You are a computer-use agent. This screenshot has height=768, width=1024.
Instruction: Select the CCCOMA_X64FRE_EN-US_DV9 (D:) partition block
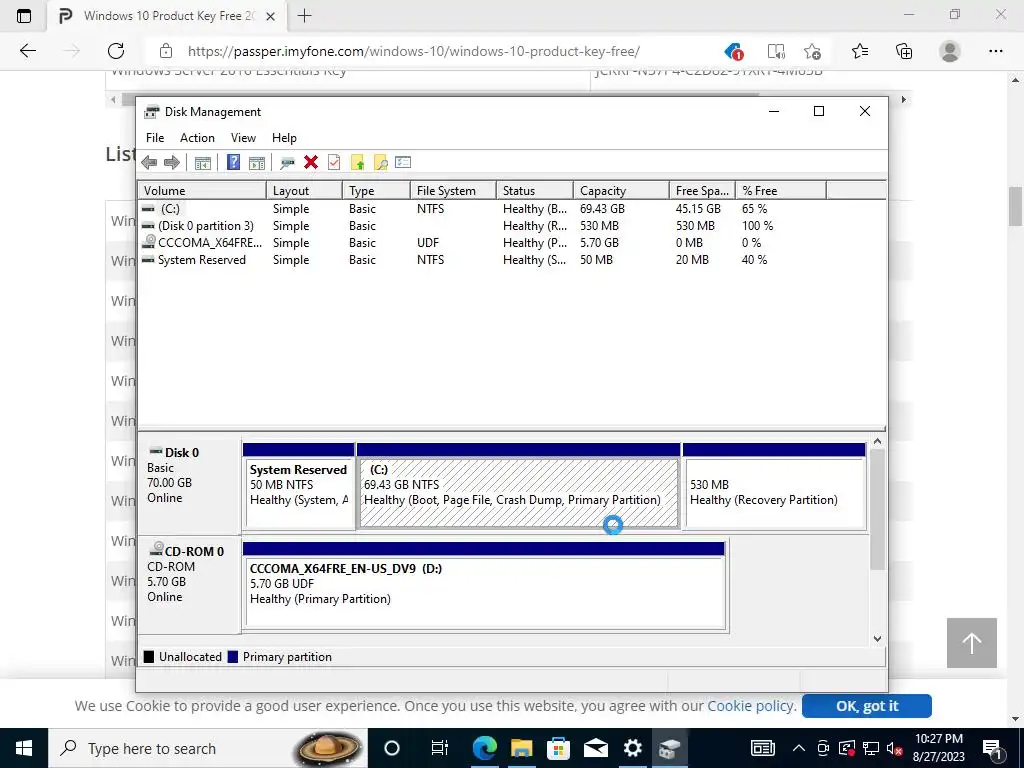tap(485, 586)
